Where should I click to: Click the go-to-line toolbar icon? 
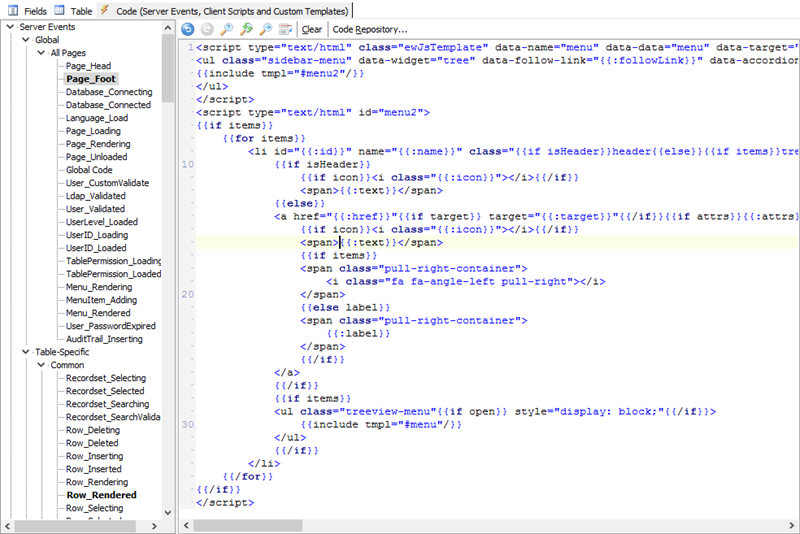(x=285, y=29)
